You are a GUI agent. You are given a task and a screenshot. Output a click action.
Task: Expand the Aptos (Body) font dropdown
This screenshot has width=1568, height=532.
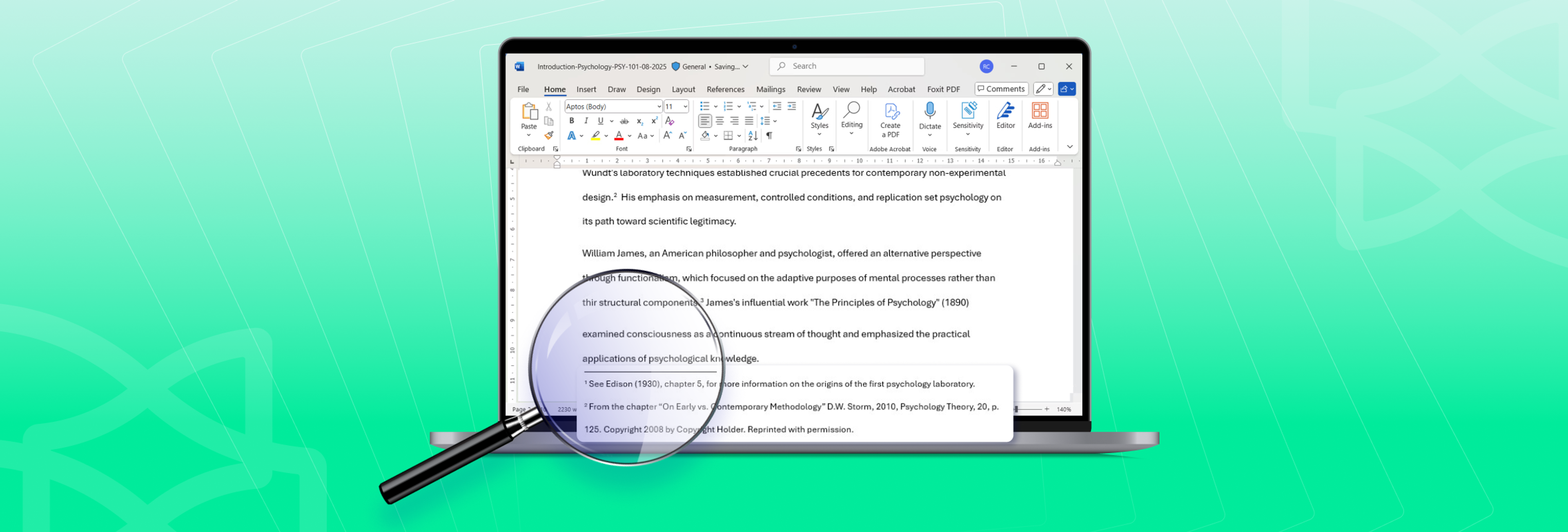click(x=659, y=106)
